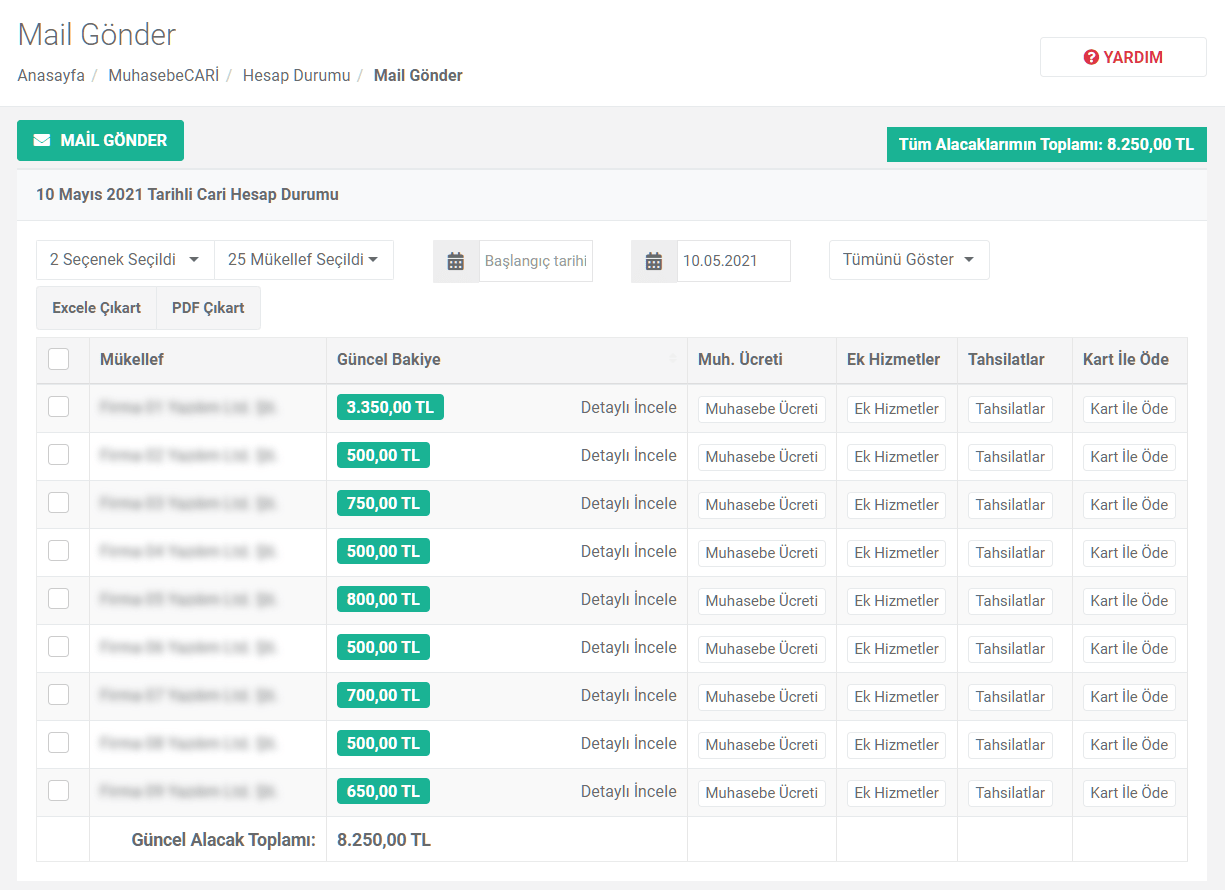1225x890 pixels.
Task: Click the envelope icon on Mail Gönder button
Action: 42,141
